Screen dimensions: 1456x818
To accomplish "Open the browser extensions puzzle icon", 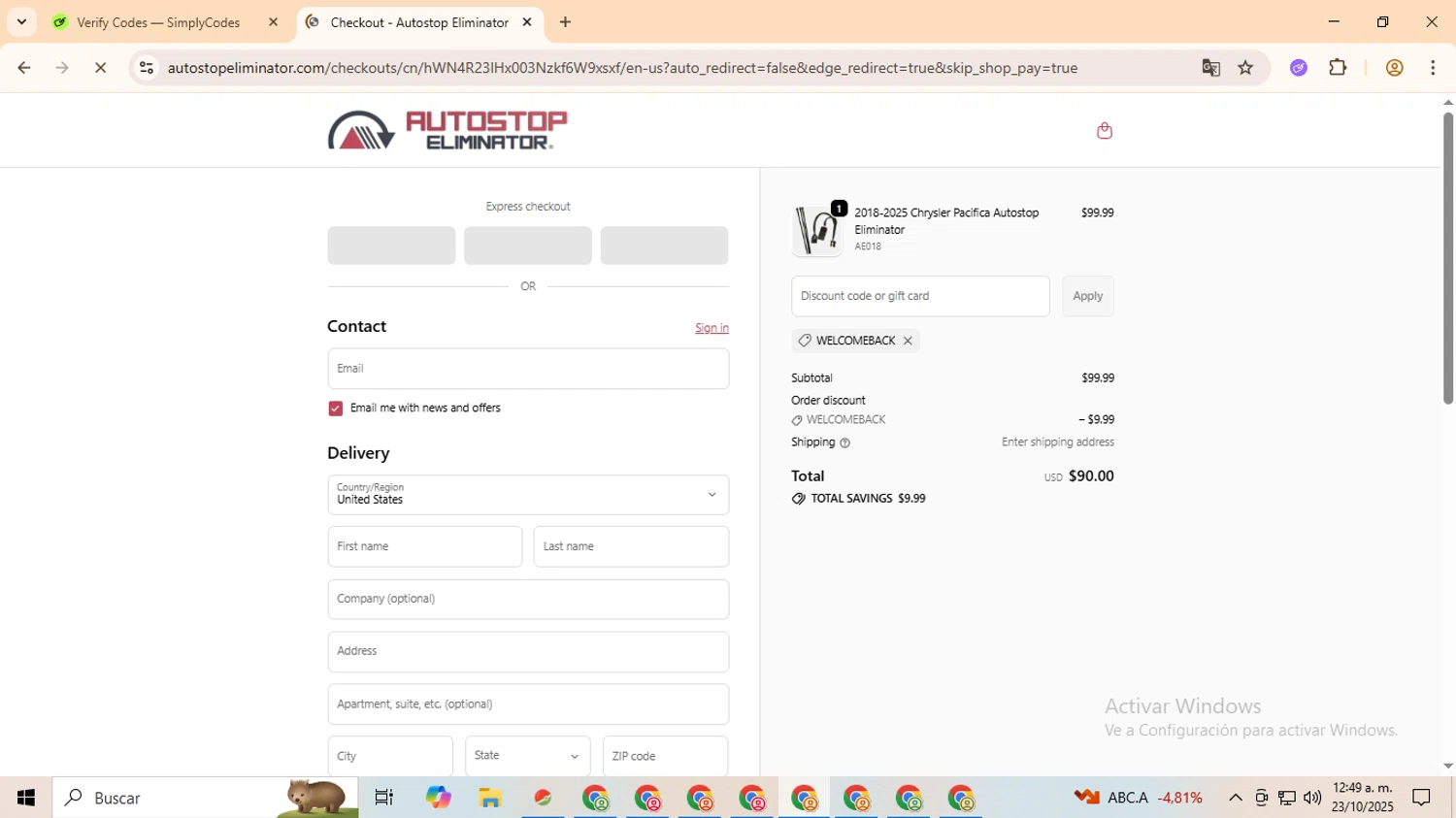I will pyautogui.click(x=1338, y=68).
